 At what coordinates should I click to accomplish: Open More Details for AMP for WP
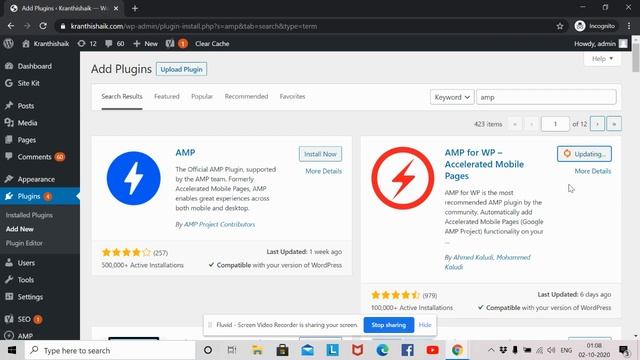(x=593, y=171)
